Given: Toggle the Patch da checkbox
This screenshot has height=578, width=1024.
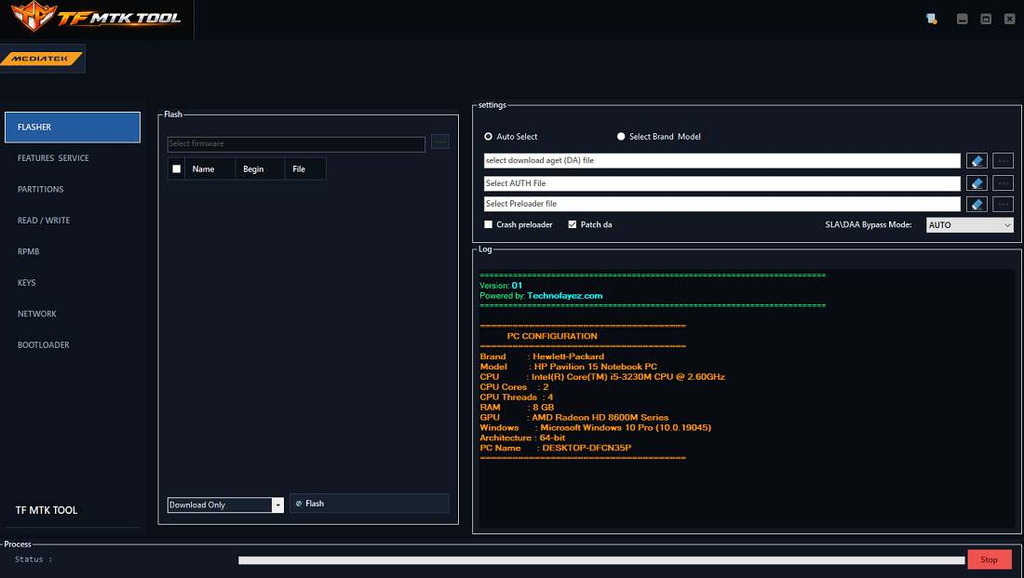Looking at the screenshot, I should [572, 225].
